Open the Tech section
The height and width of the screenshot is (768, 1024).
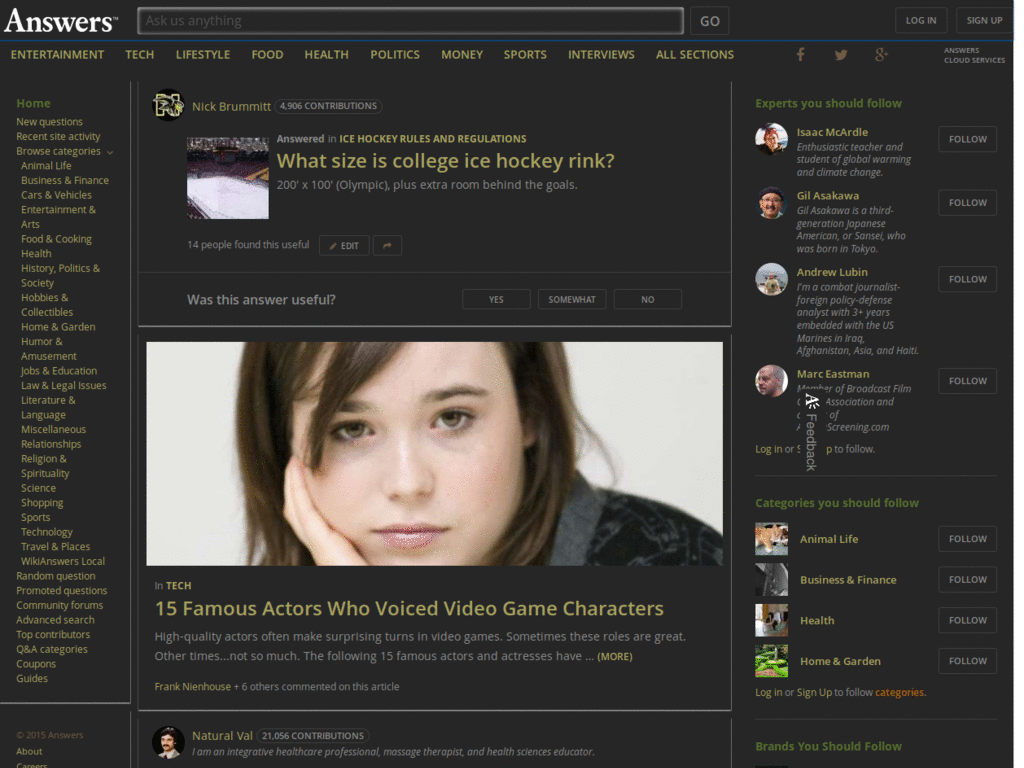pos(140,55)
